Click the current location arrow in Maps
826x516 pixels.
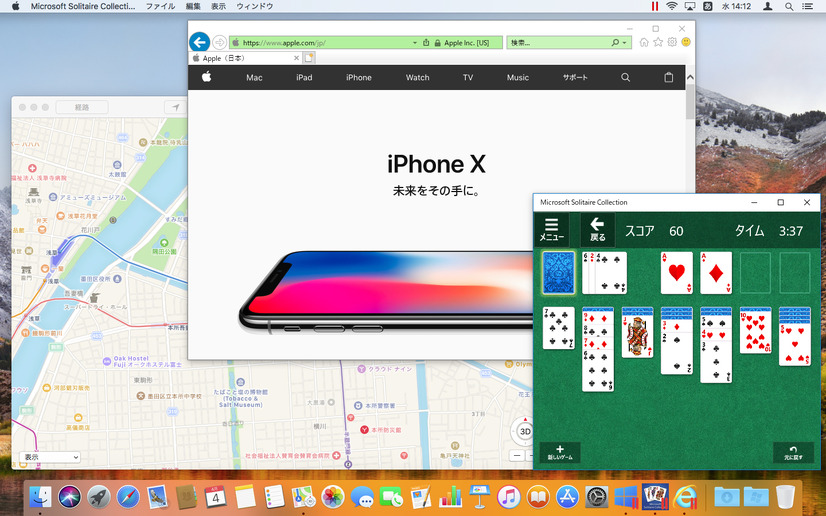point(175,107)
